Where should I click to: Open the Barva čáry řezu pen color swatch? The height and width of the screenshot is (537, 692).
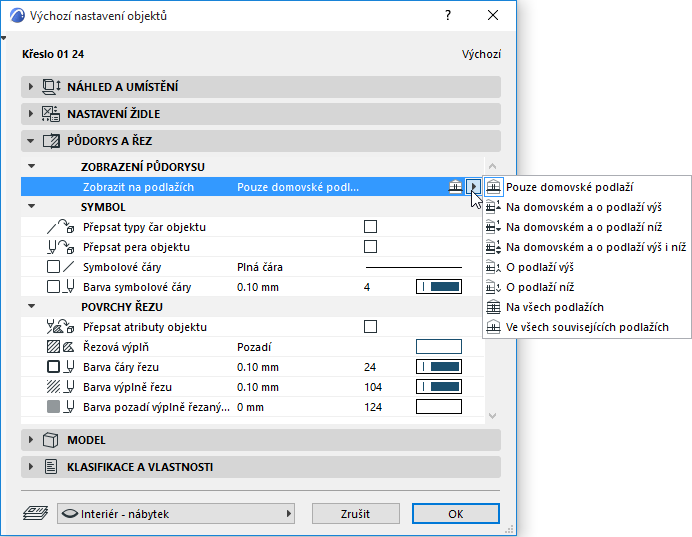439,367
